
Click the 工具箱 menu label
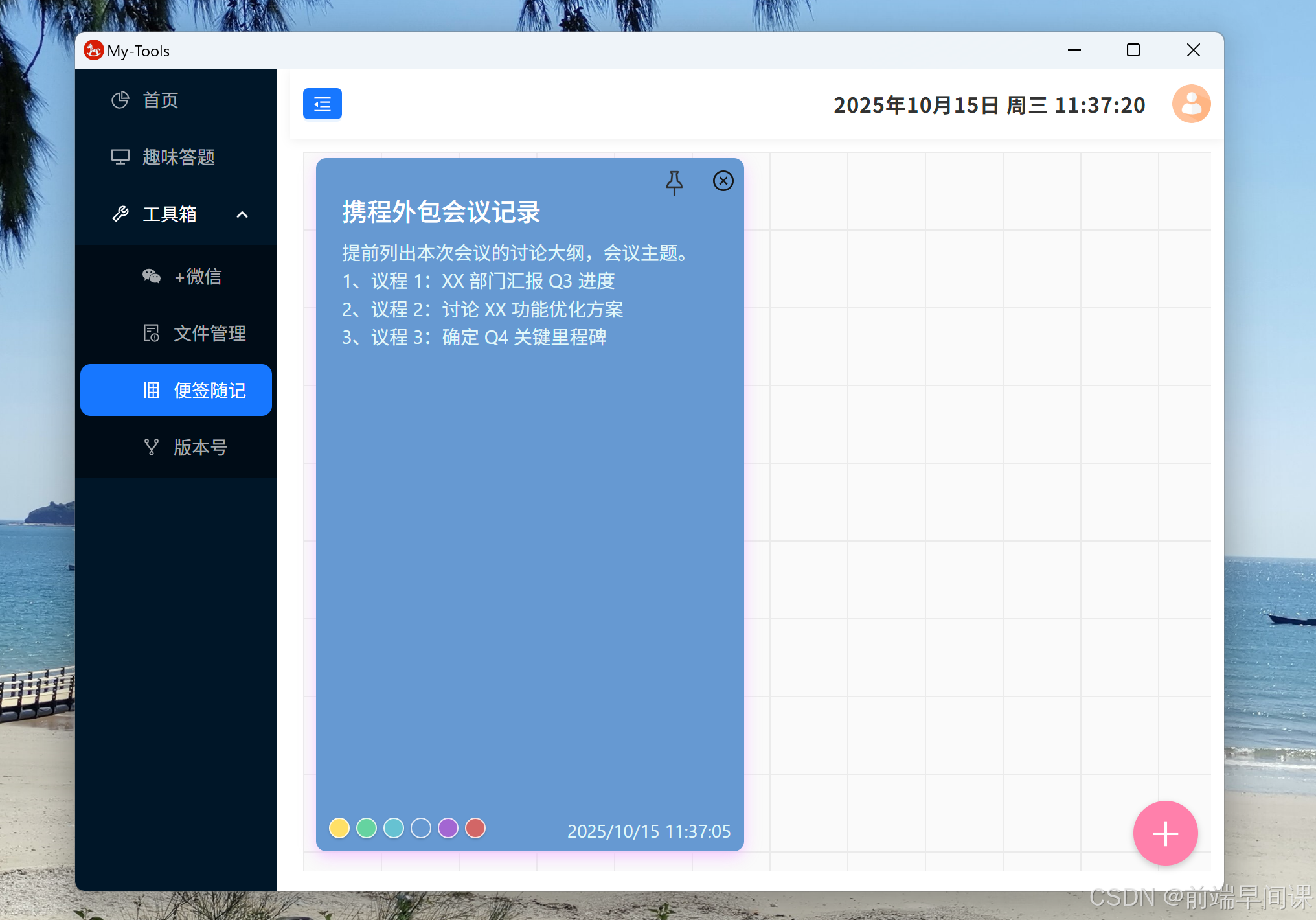tap(170, 214)
